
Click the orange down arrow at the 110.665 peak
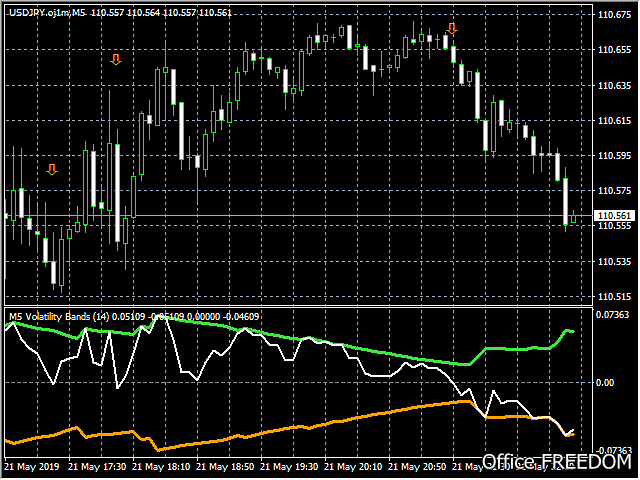[x=451, y=29]
